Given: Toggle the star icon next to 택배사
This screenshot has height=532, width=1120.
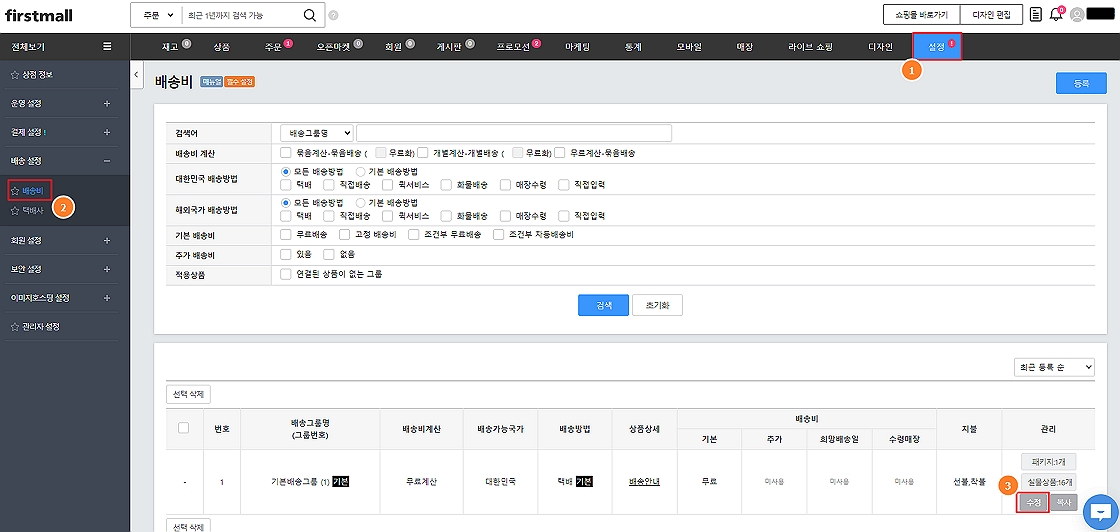Looking at the screenshot, I should [15, 211].
